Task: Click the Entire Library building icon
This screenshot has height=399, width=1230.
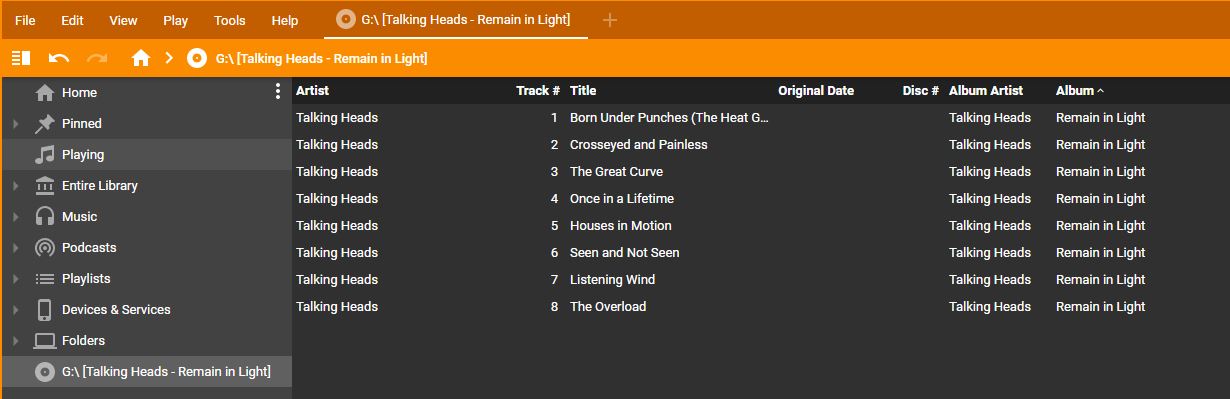Action: tap(45, 185)
